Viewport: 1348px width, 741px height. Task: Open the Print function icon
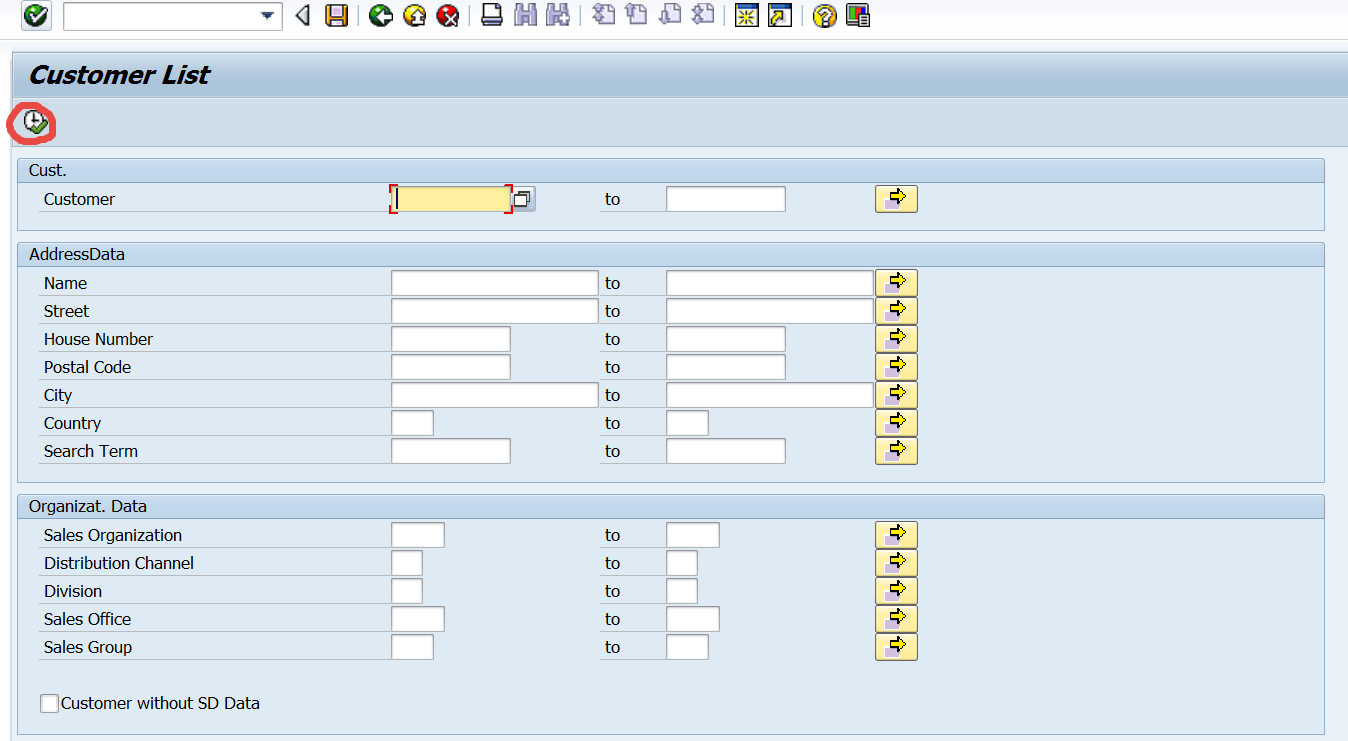491,16
